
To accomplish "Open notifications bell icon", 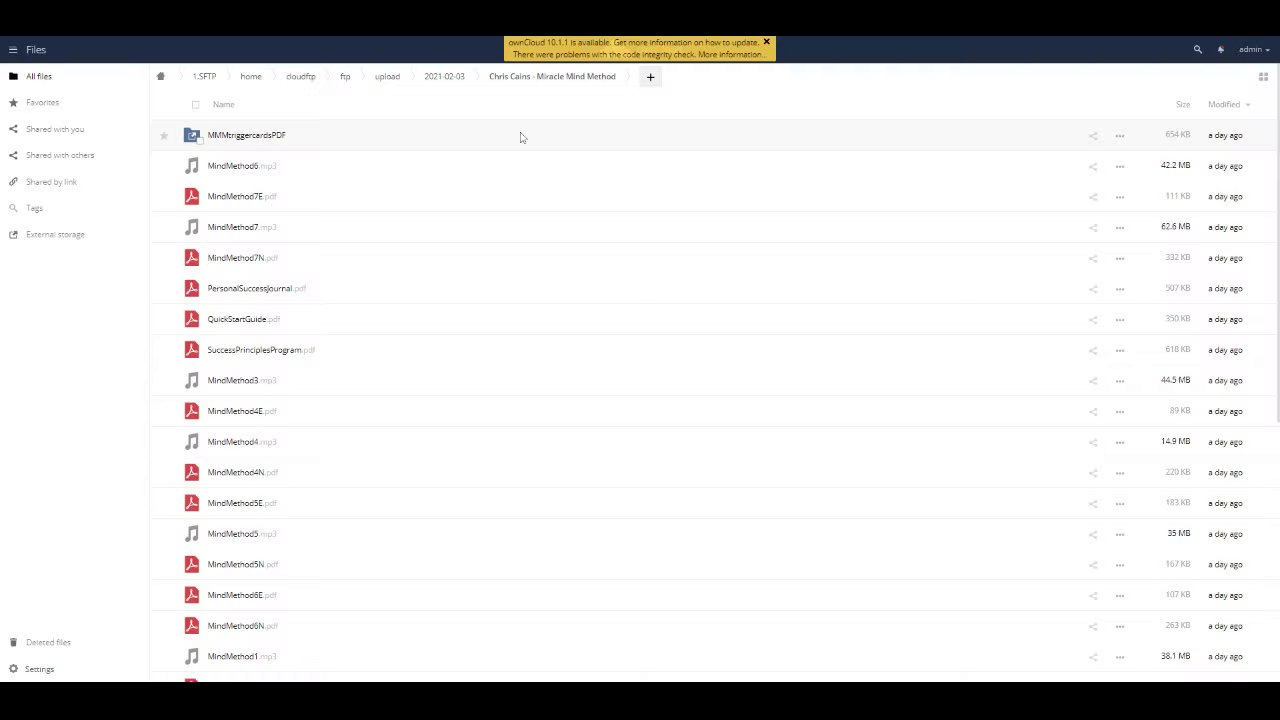I will (1221, 49).
